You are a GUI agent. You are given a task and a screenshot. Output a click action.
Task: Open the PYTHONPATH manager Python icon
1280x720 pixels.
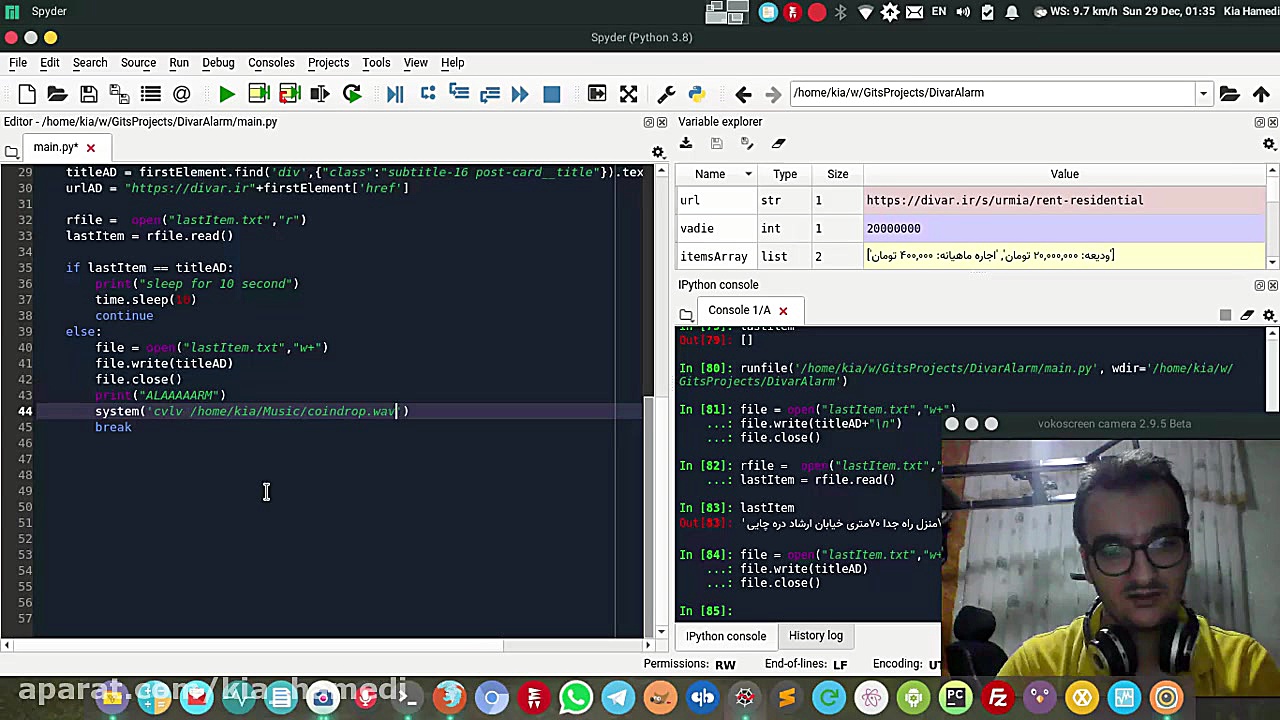(697, 94)
